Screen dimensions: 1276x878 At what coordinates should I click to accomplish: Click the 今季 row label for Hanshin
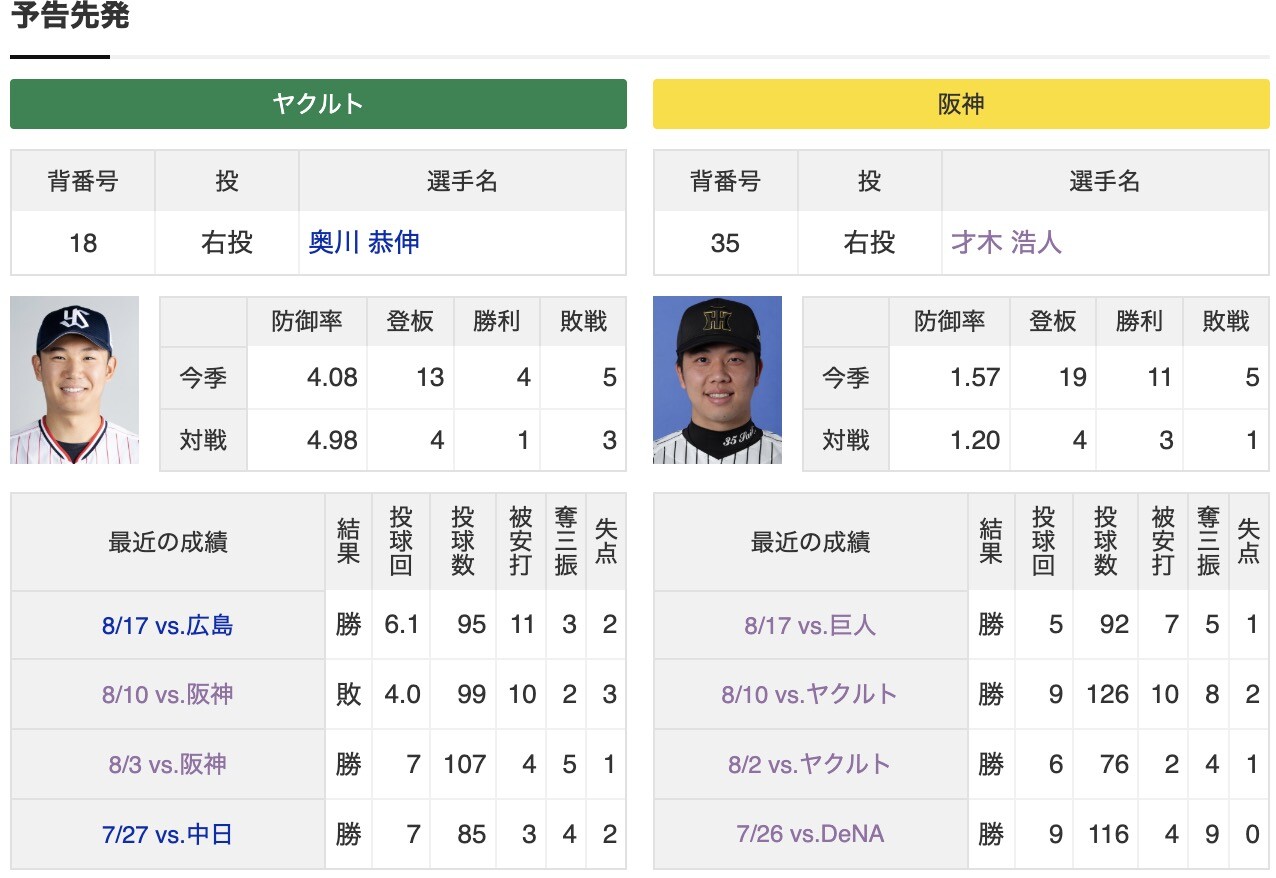pos(846,378)
